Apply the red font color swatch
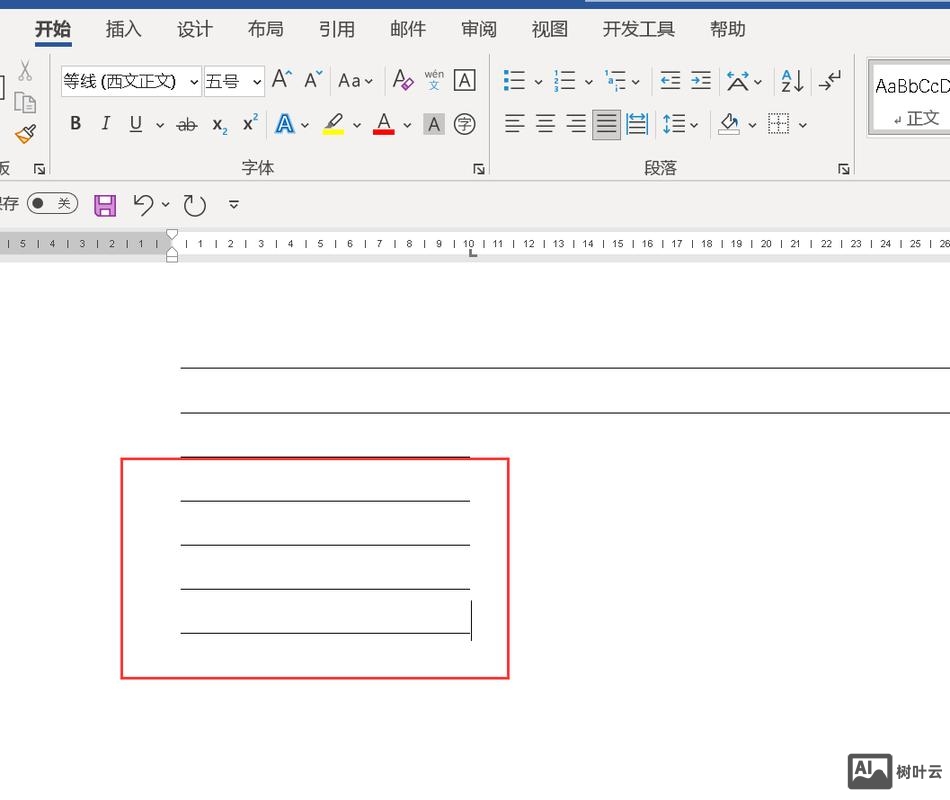 [x=383, y=125]
